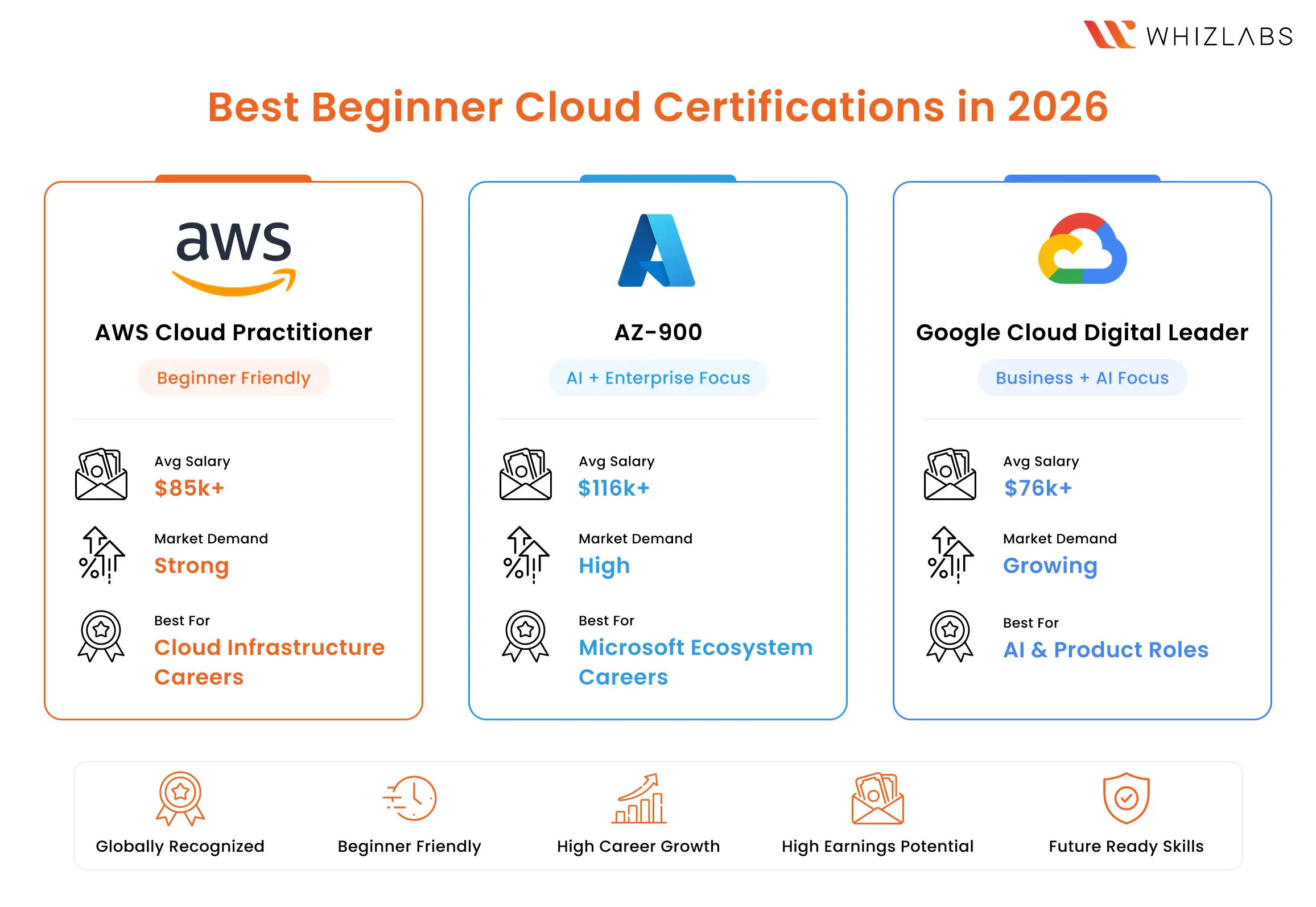Click Microsoft Ecosystem Careers text
Viewport: 1316px width, 907px height.
696,662
